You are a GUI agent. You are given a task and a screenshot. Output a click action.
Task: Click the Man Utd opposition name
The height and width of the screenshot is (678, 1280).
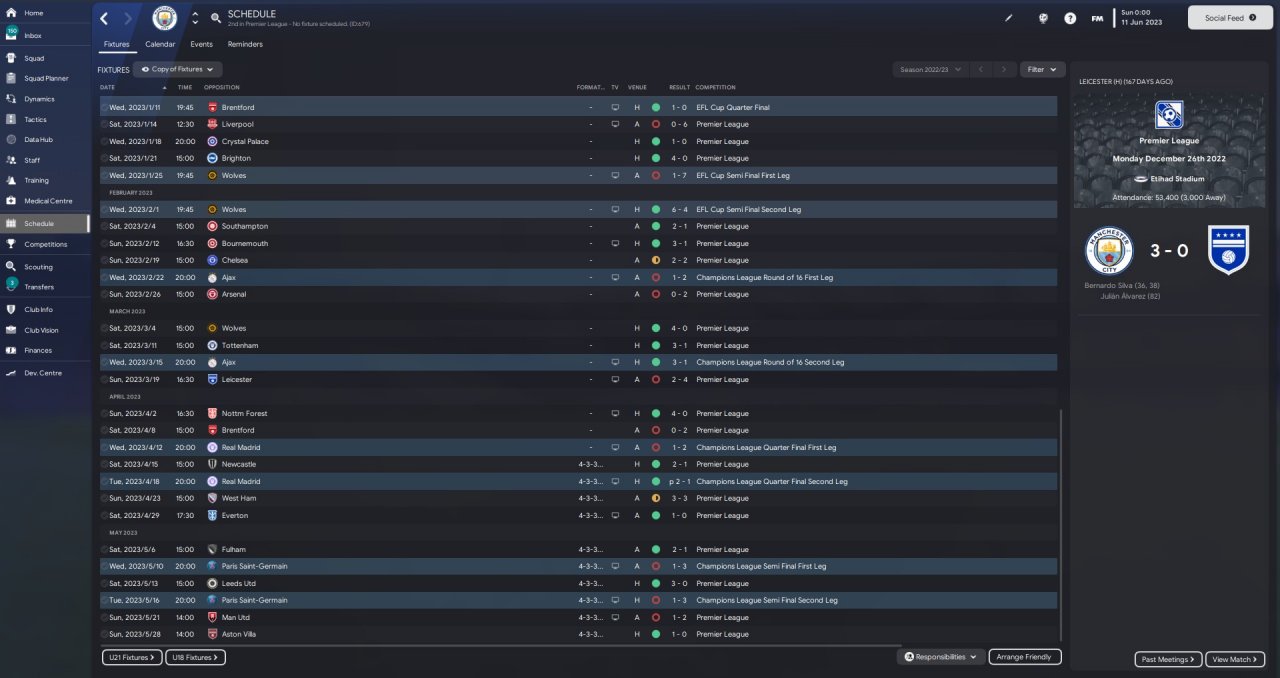coord(234,617)
